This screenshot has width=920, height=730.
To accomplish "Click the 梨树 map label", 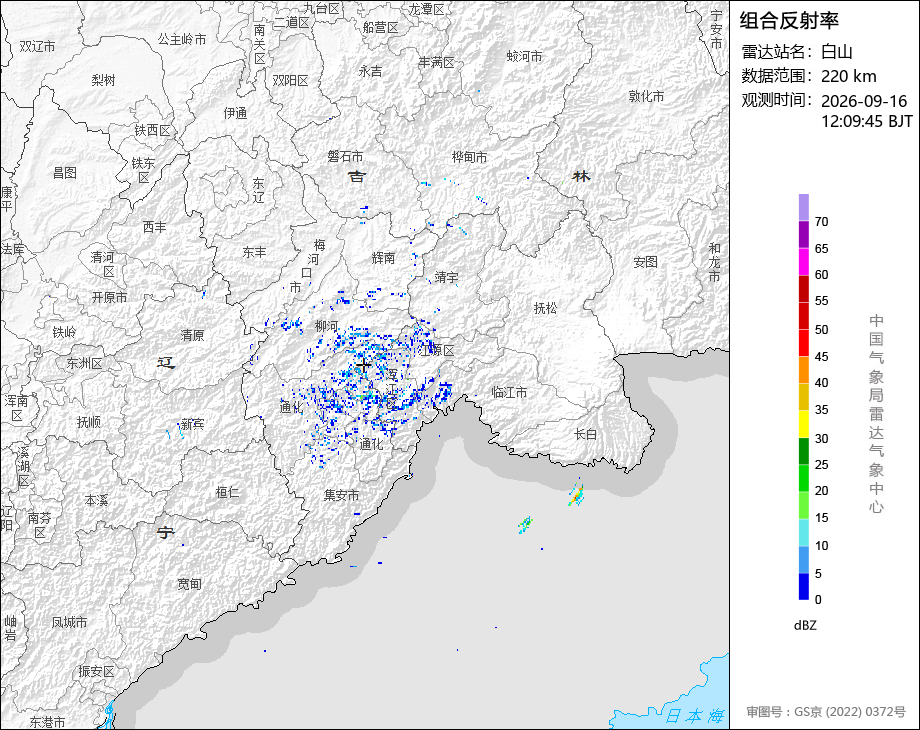I will (103, 80).
